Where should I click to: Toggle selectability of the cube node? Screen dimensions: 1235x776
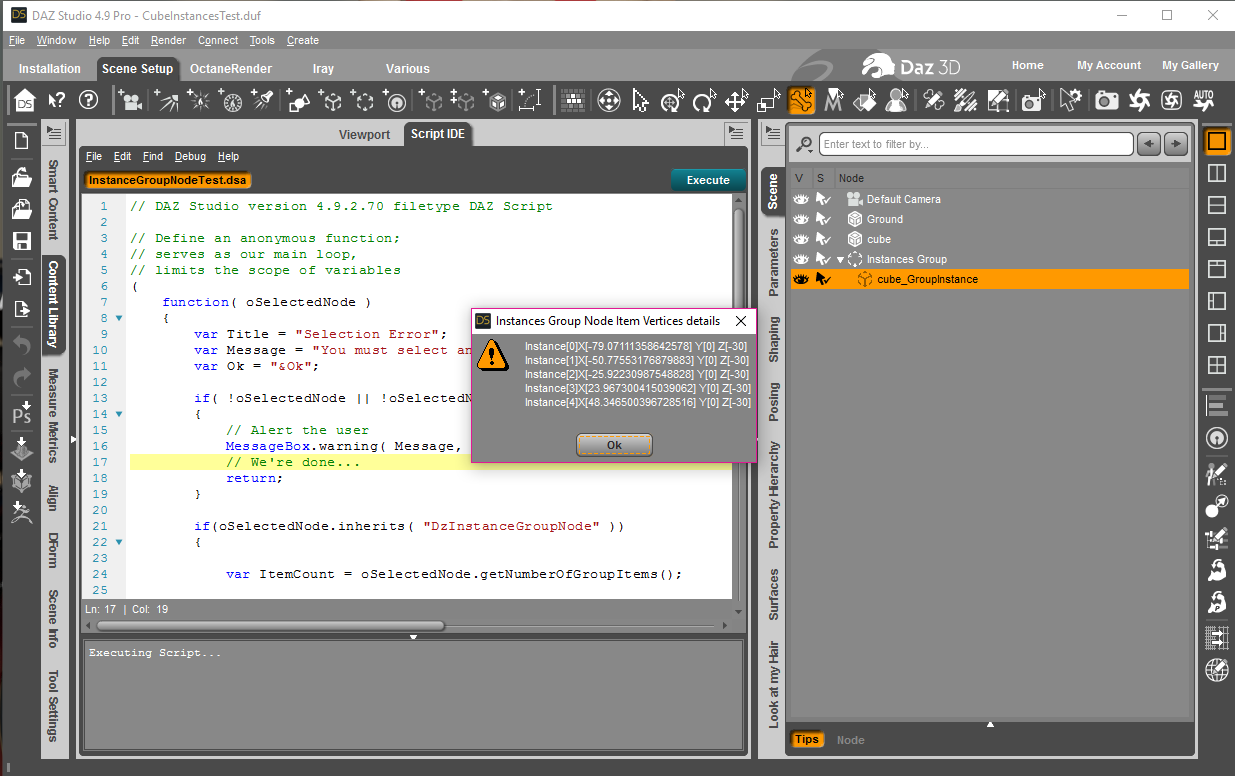point(823,239)
